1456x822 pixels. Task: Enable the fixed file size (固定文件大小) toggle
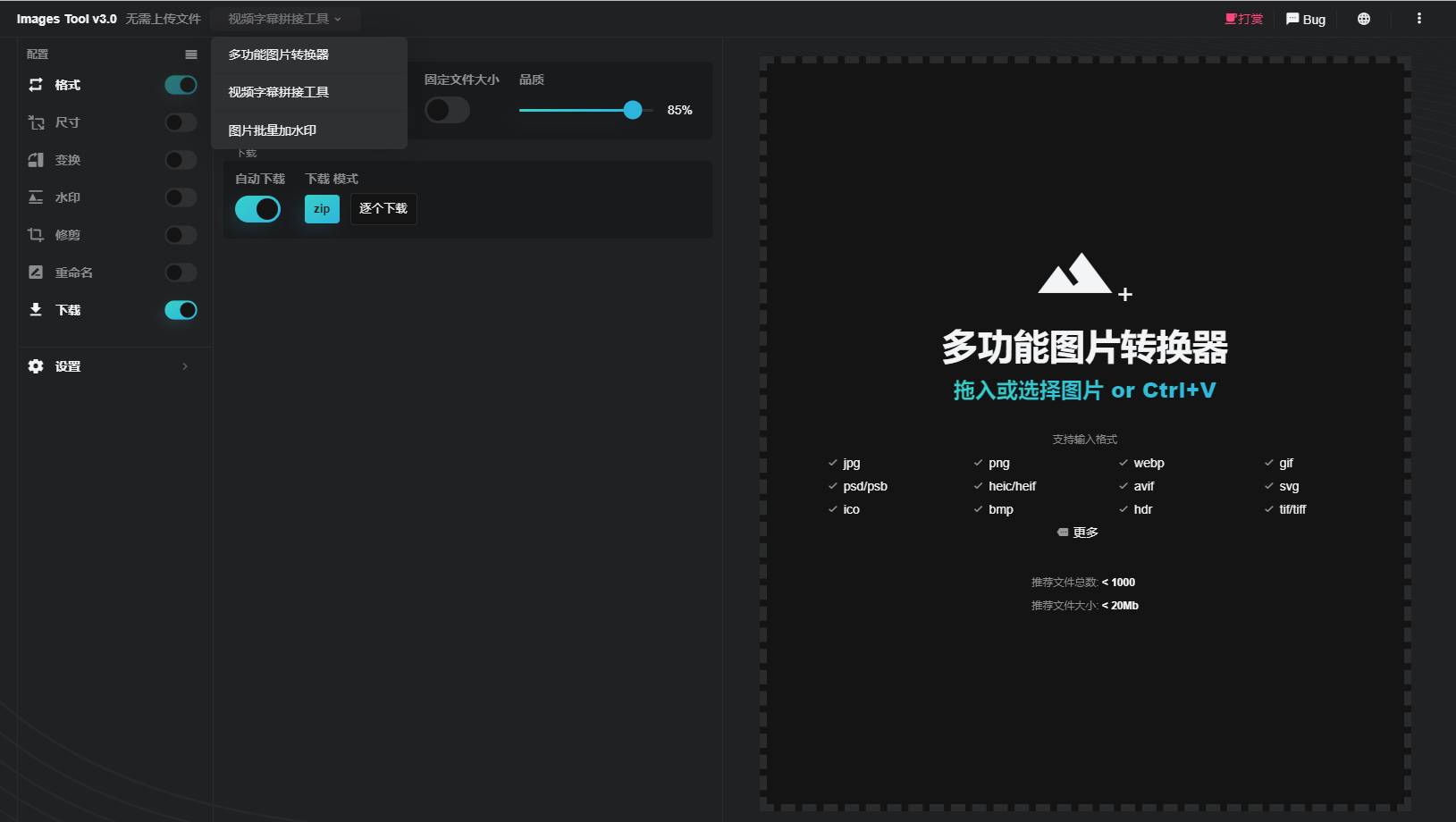(x=447, y=110)
